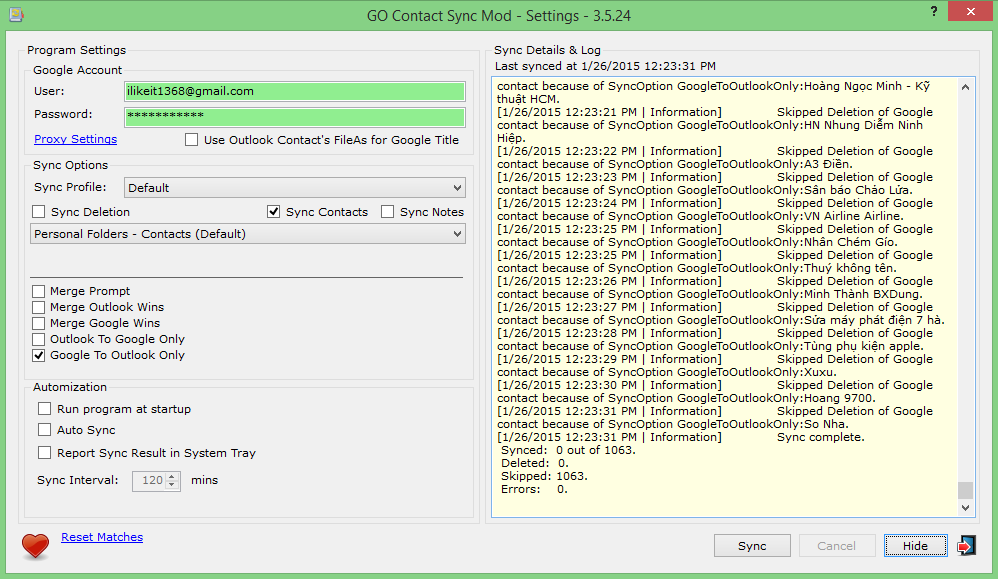Image resolution: width=998 pixels, height=579 pixels.
Task: Click the Password input field
Action: click(x=295, y=116)
